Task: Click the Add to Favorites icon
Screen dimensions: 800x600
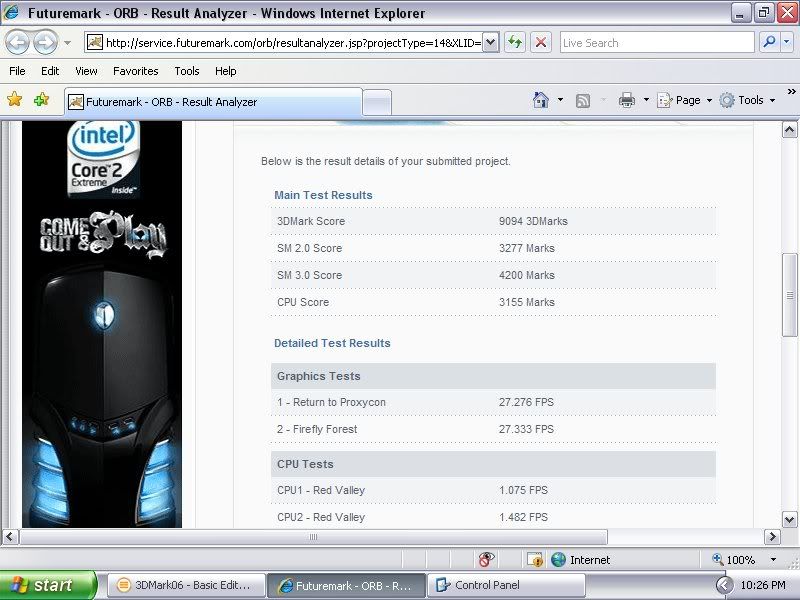Action: (41, 99)
